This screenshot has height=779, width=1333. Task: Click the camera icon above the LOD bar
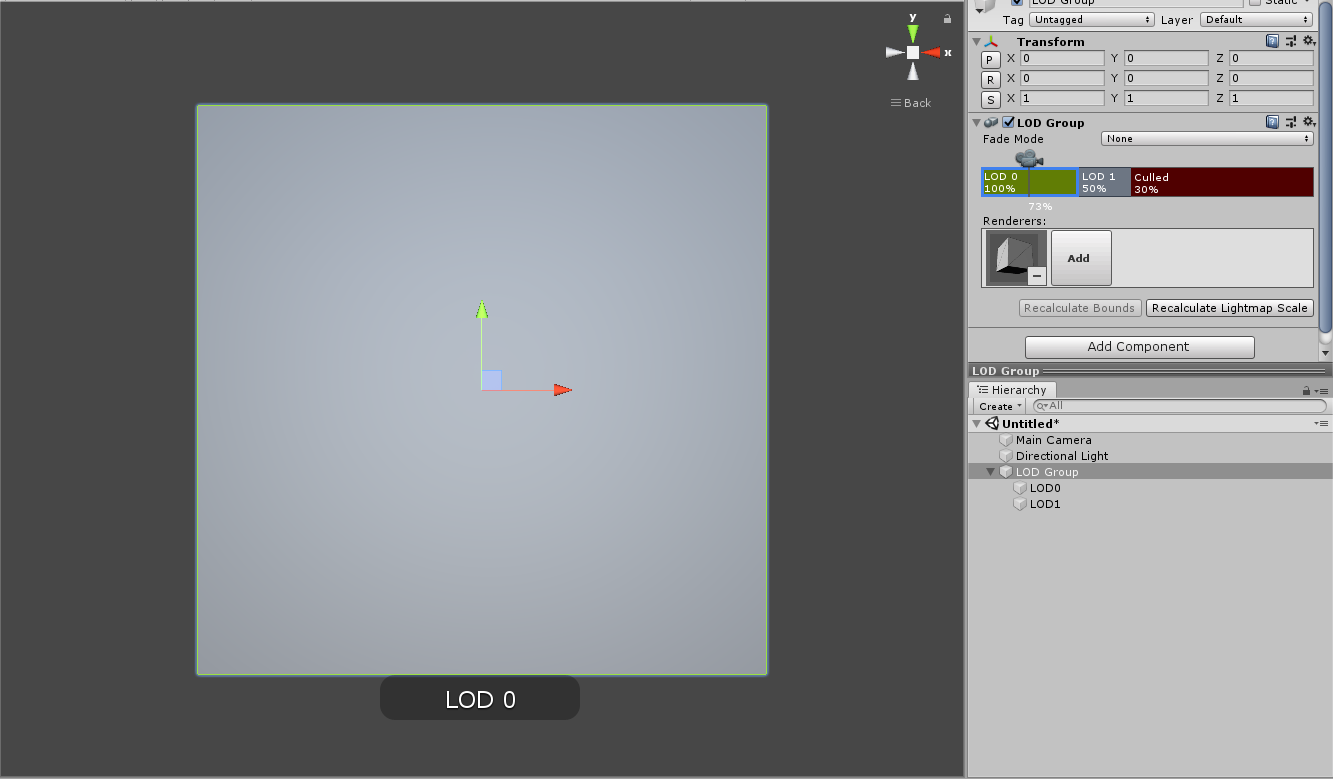1027,158
